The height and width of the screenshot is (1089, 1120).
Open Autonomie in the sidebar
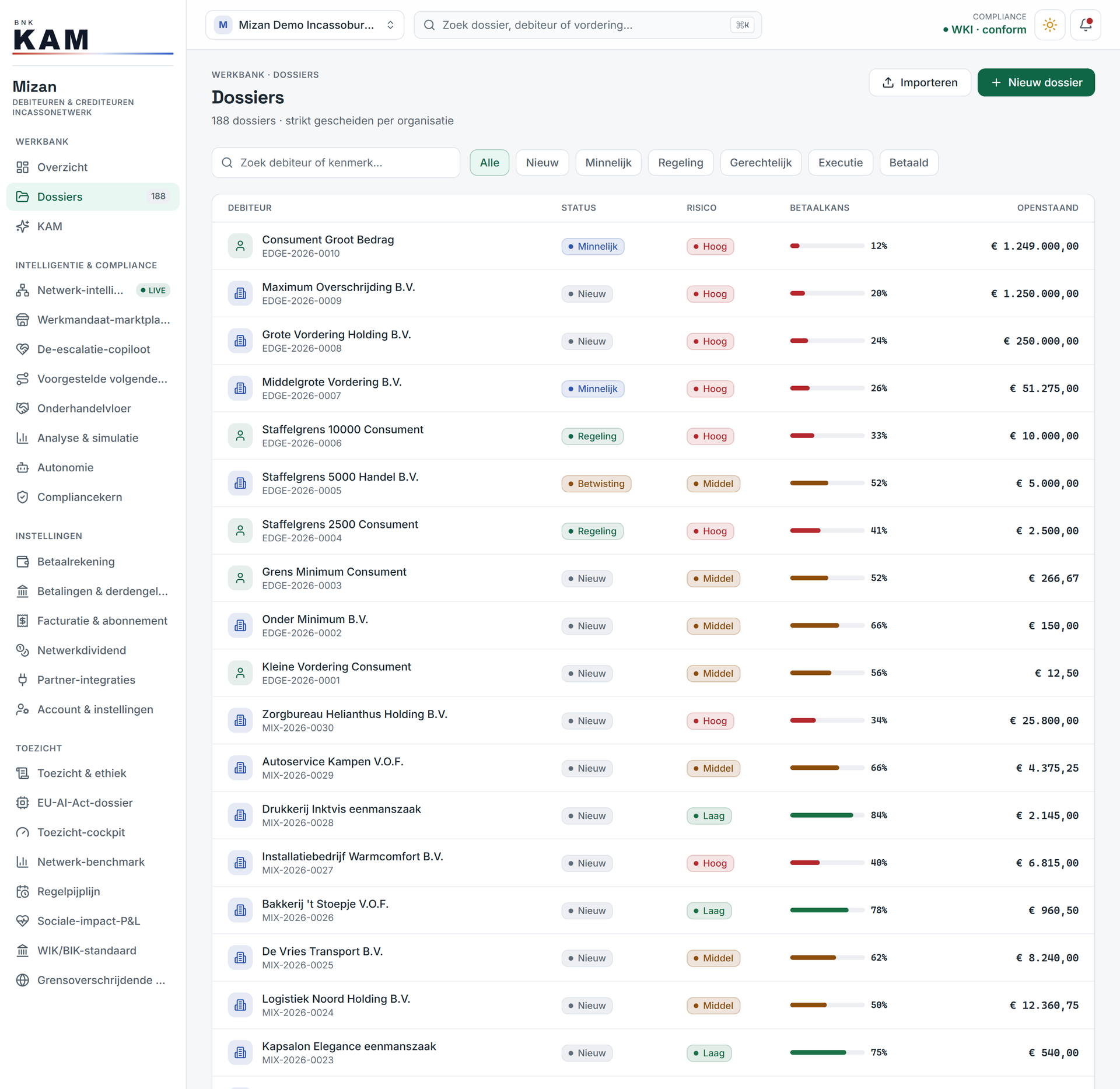coord(93,468)
